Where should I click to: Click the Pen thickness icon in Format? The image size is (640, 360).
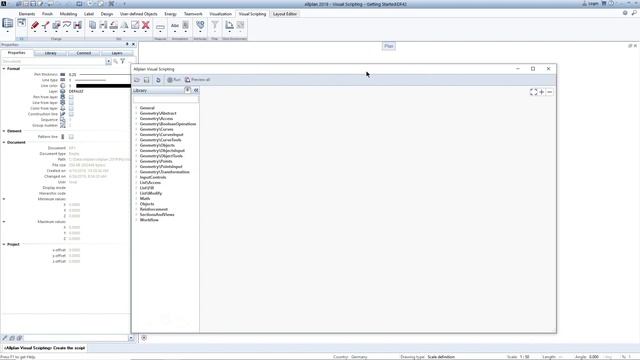click(x=62, y=74)
